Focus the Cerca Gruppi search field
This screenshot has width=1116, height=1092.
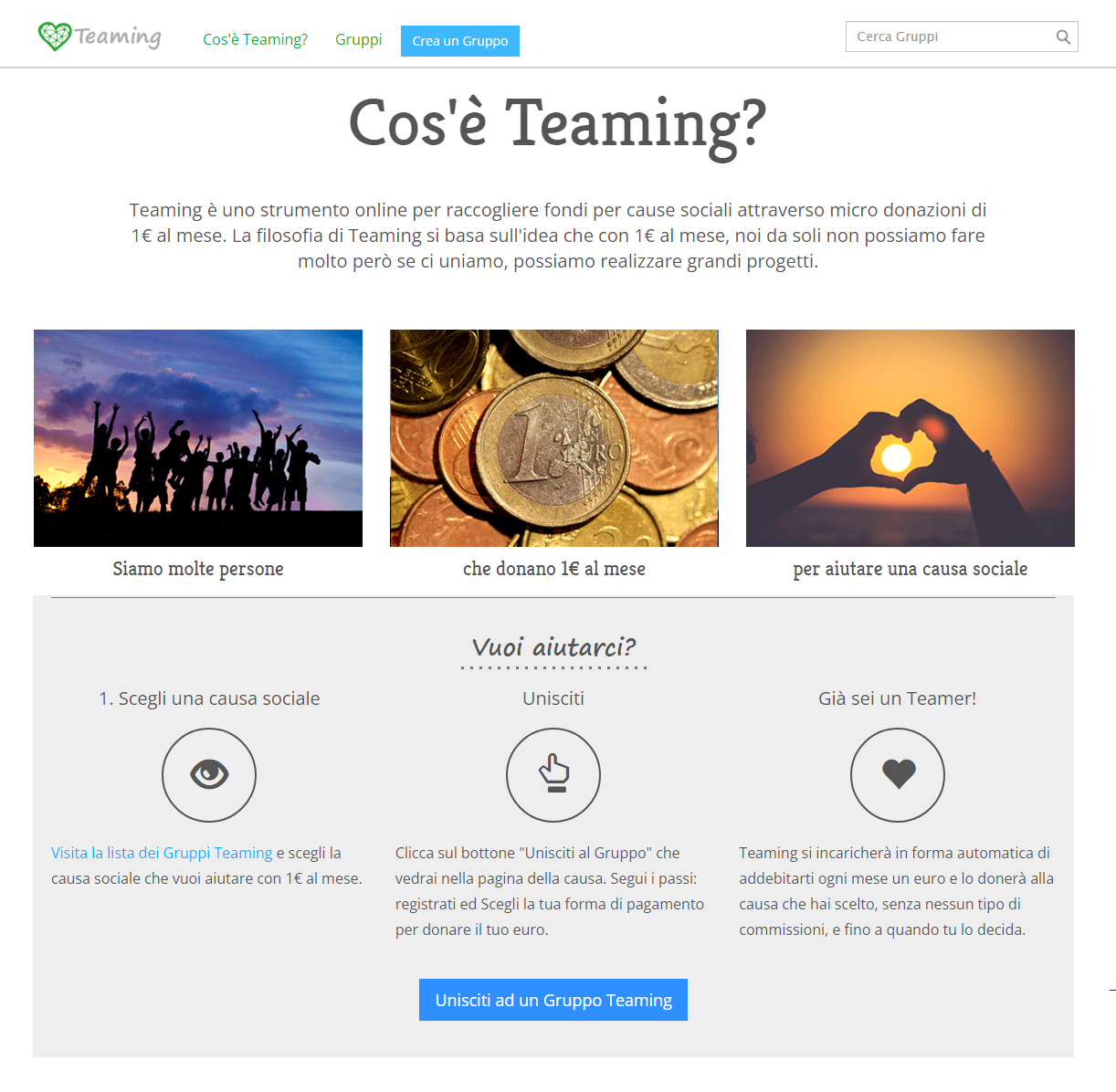[x=962, y=37]
